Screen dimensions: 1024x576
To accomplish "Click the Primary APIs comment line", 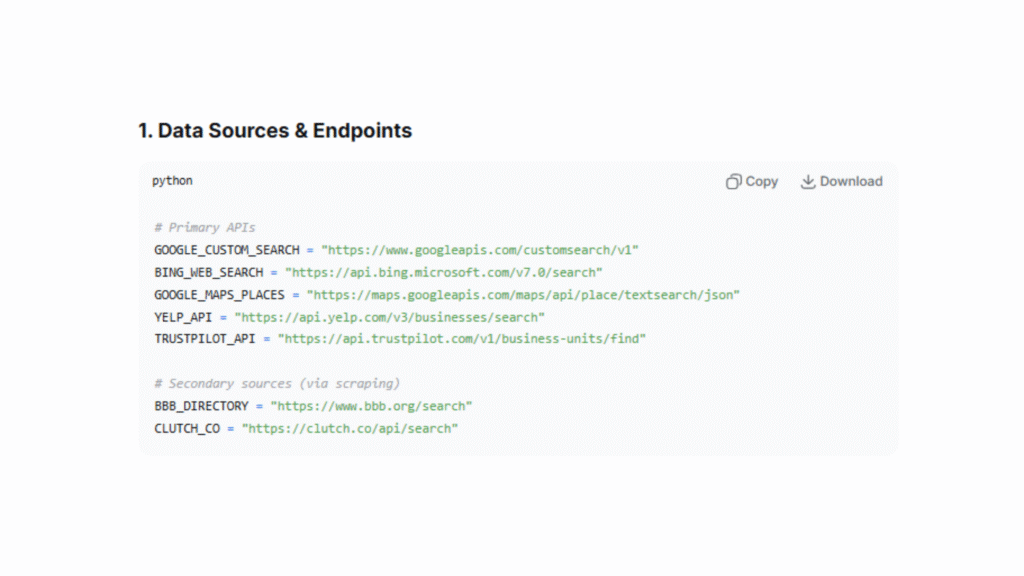I will tap(204, 228).
